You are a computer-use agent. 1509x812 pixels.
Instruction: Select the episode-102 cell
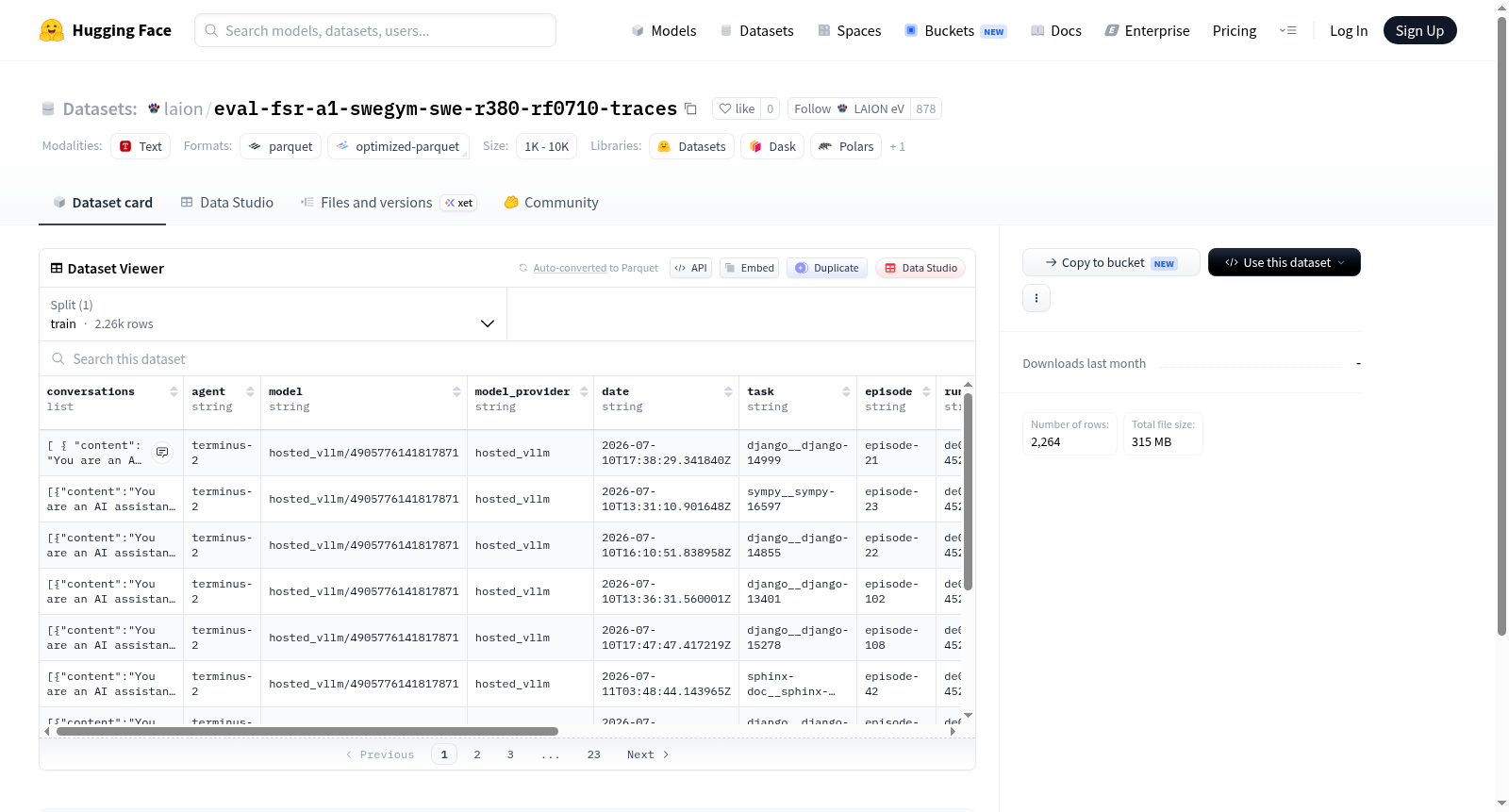896,591
